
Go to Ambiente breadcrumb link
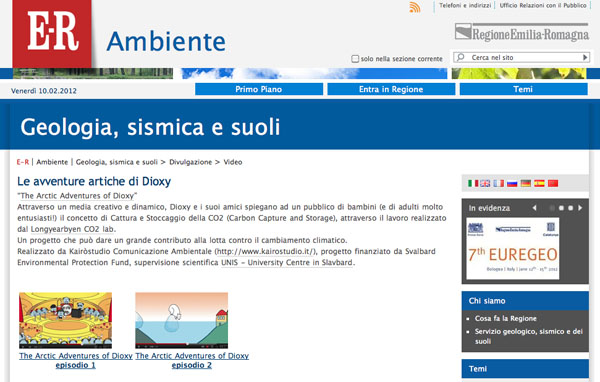coord(52,162)
